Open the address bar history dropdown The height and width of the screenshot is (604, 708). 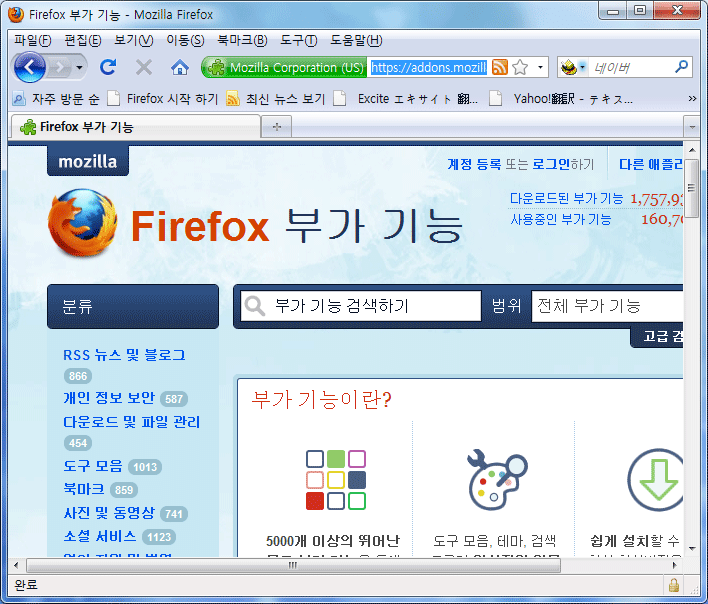(x=540, y=68)
